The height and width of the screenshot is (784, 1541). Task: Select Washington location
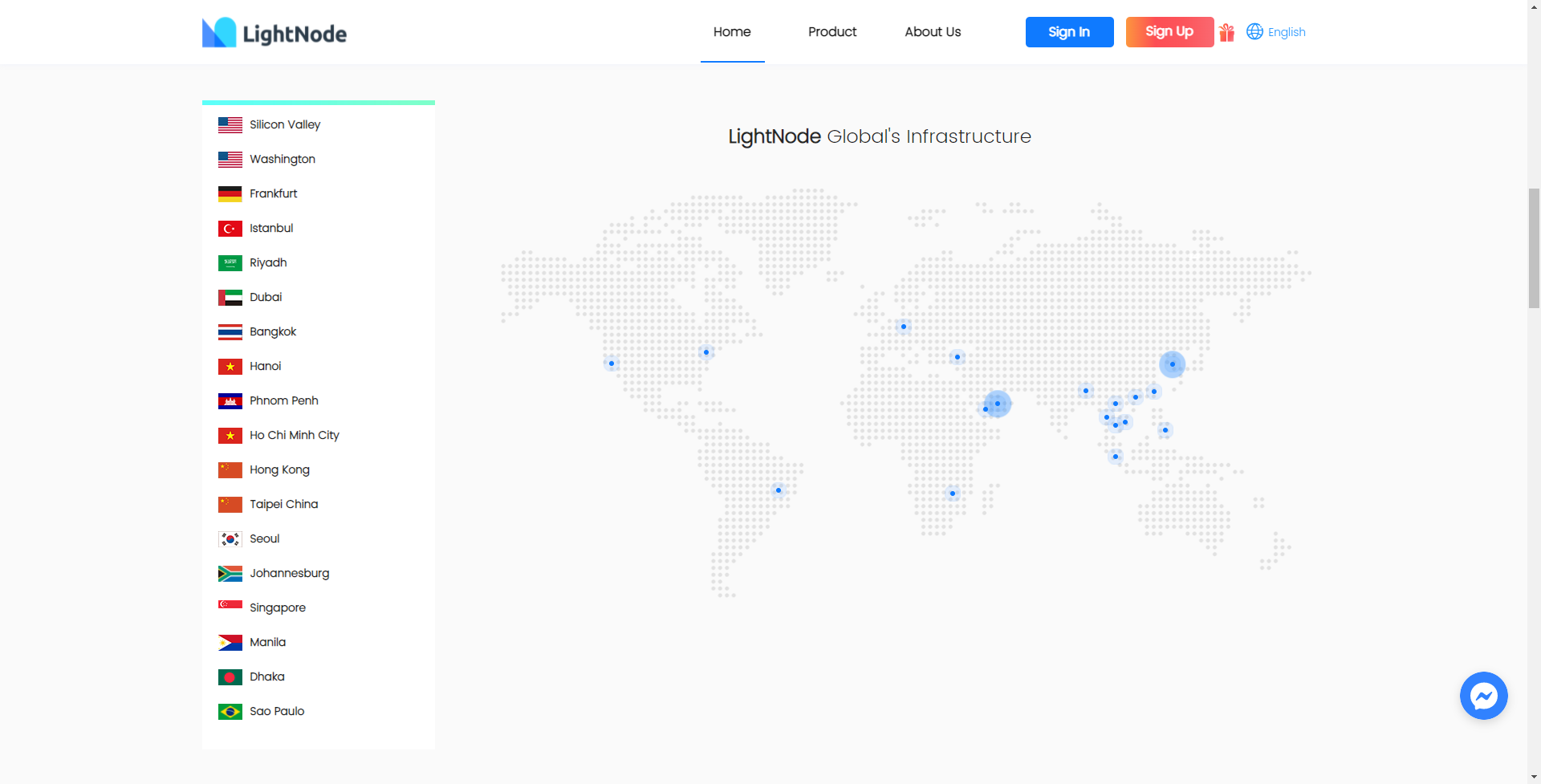[x=283, y=159]
